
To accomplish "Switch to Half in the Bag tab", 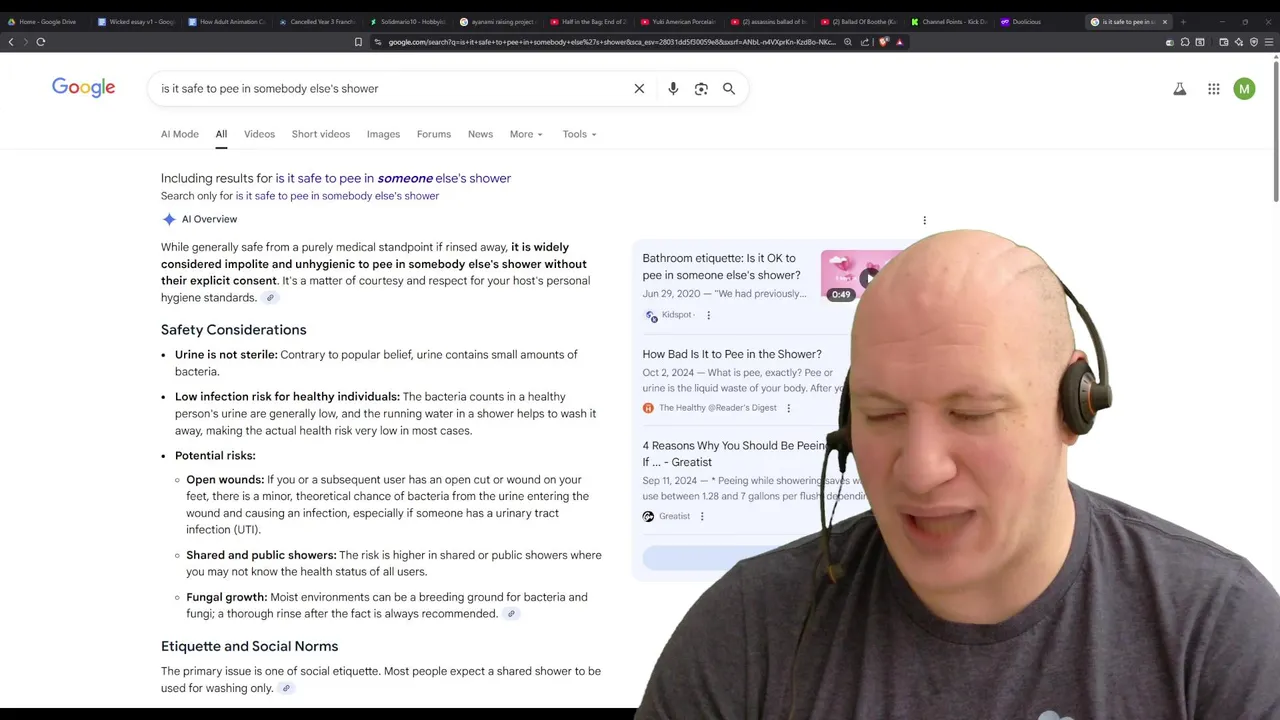I will (x=588, y=21).
